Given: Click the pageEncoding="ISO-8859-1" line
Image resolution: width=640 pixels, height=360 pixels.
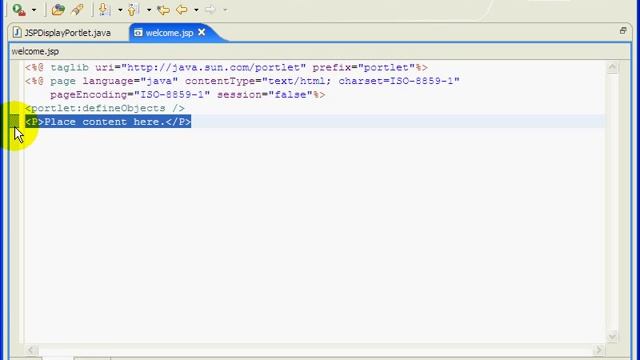Looking at the screenshot, I should pyautogui.click(x=188, y=95).
